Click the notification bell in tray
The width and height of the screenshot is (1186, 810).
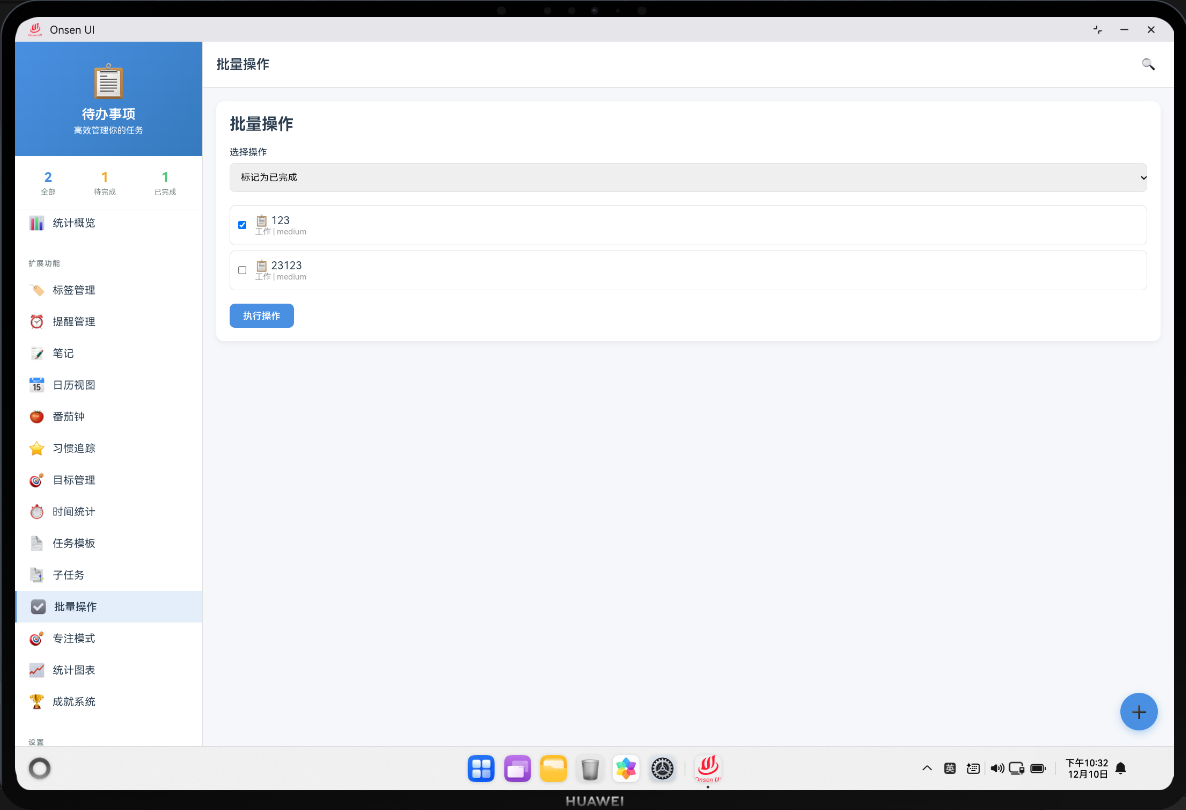(x=1121, y=768)
